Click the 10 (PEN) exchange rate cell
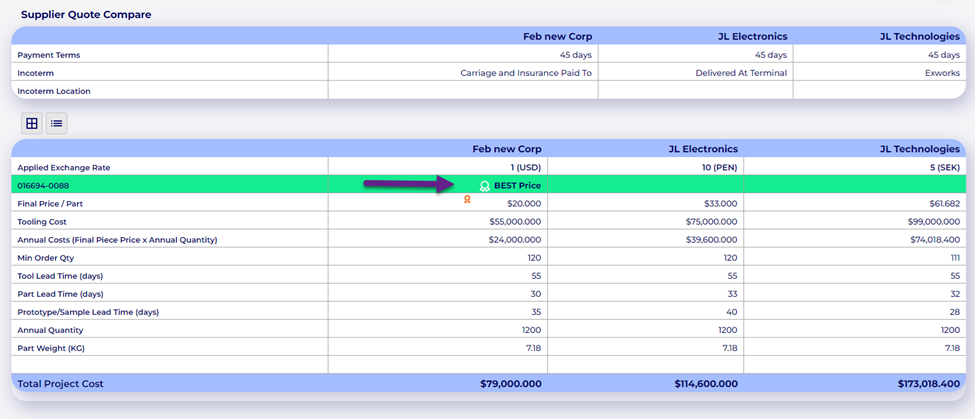This screenshot has width=975, height=419. pos(718,167)
